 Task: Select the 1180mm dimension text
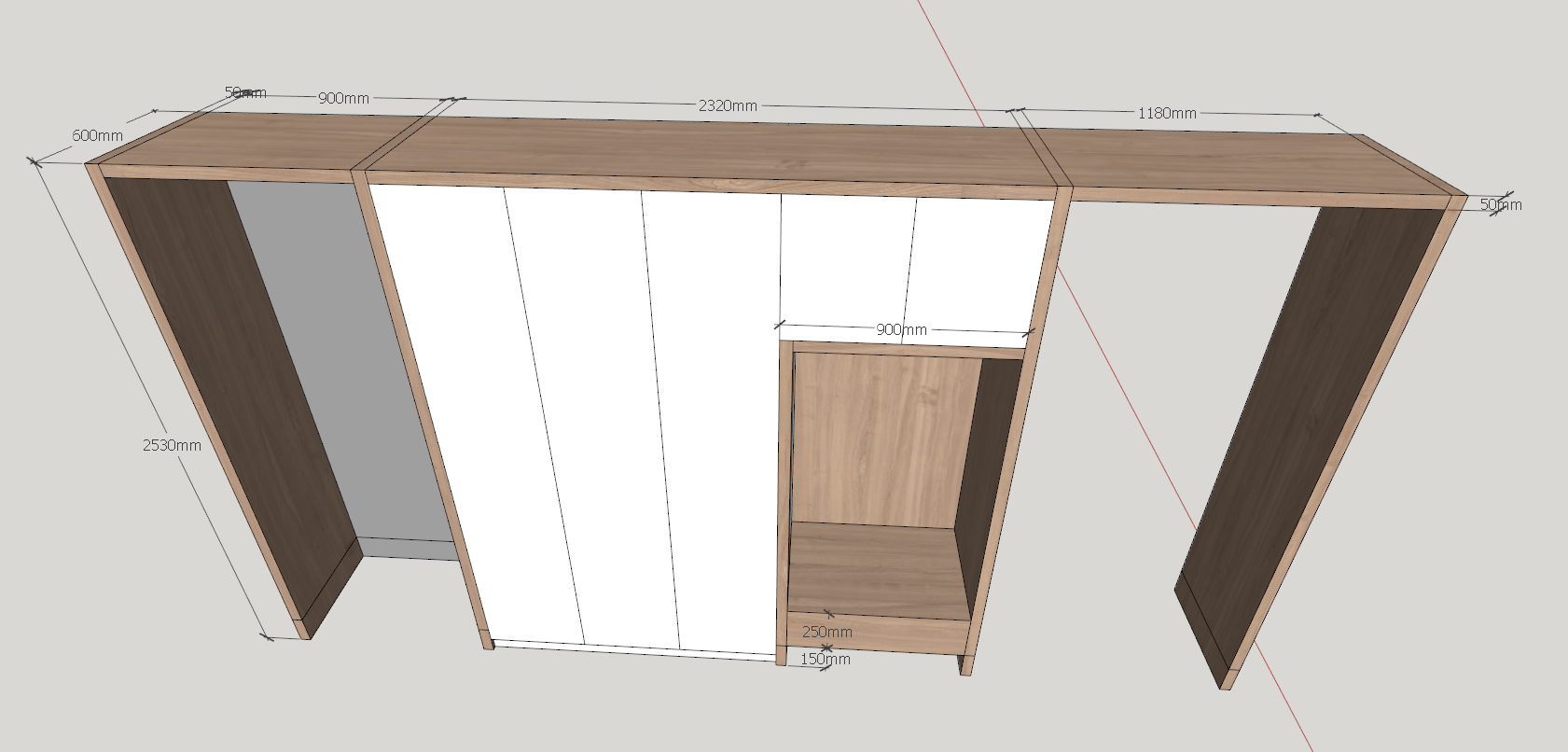(x=1166, y=113)
